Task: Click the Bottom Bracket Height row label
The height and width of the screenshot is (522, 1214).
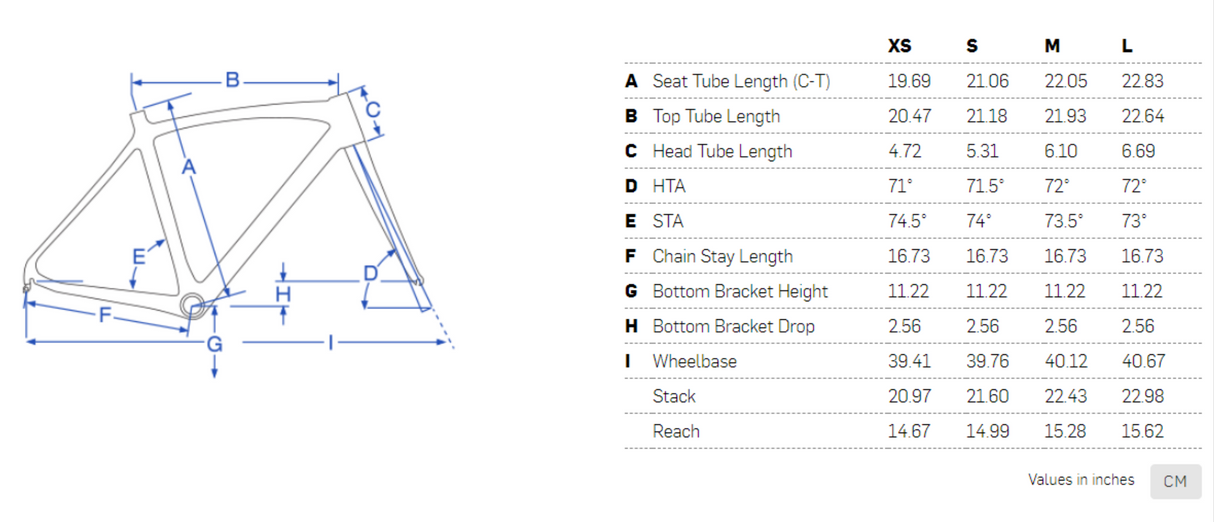Action: [740, 291]
